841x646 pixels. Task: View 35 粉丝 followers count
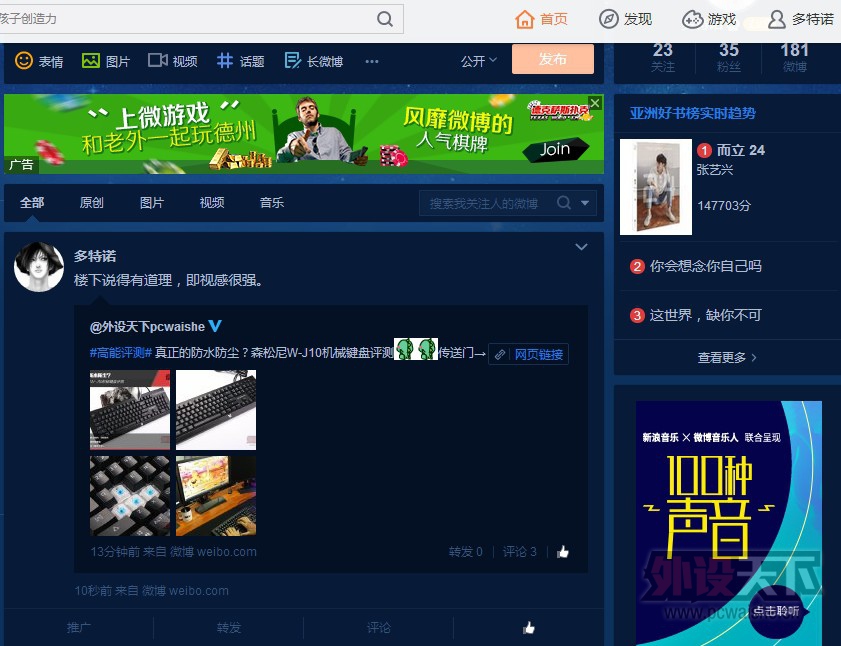click(729, 57)
